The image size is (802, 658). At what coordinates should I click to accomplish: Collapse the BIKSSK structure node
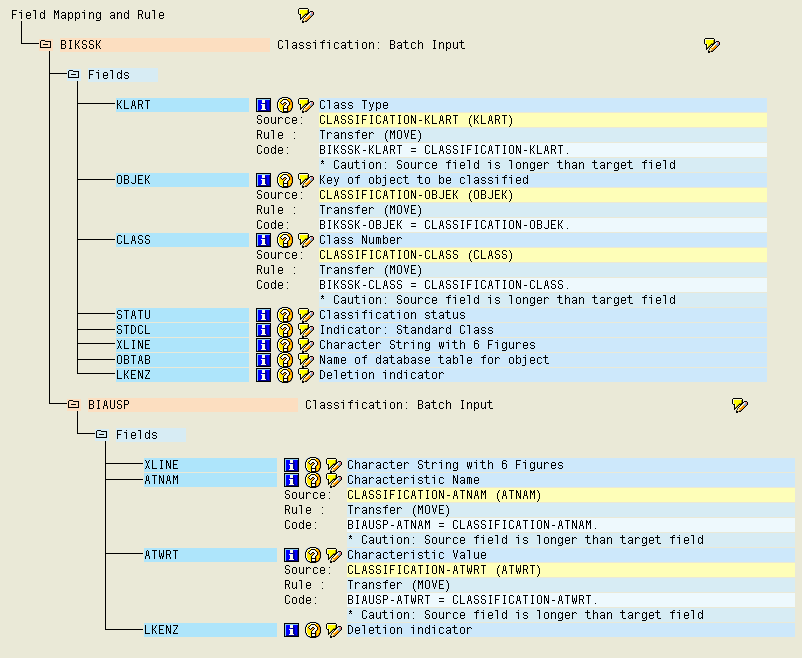tap(46, 44)
